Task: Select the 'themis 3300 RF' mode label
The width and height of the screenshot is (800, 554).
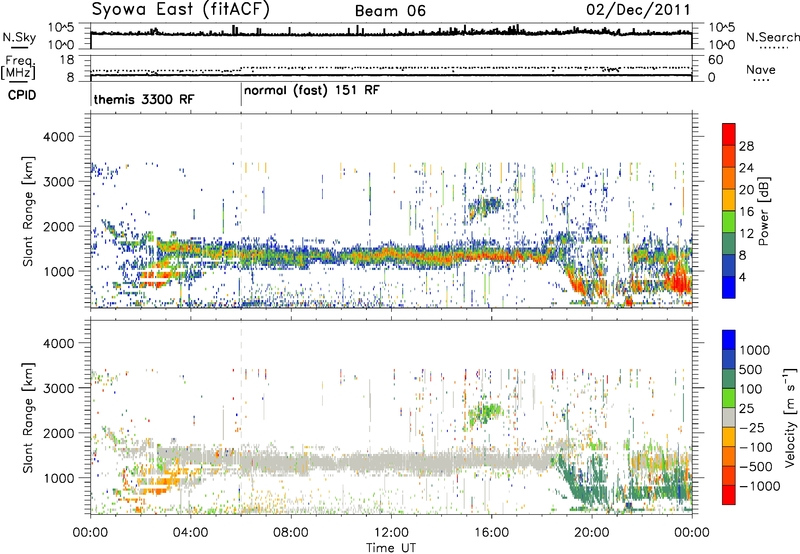Action: coord(144,99)
